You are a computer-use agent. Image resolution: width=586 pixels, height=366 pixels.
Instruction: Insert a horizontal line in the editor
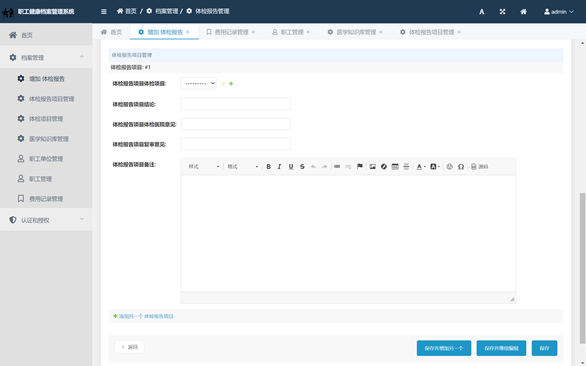(406, 167)
